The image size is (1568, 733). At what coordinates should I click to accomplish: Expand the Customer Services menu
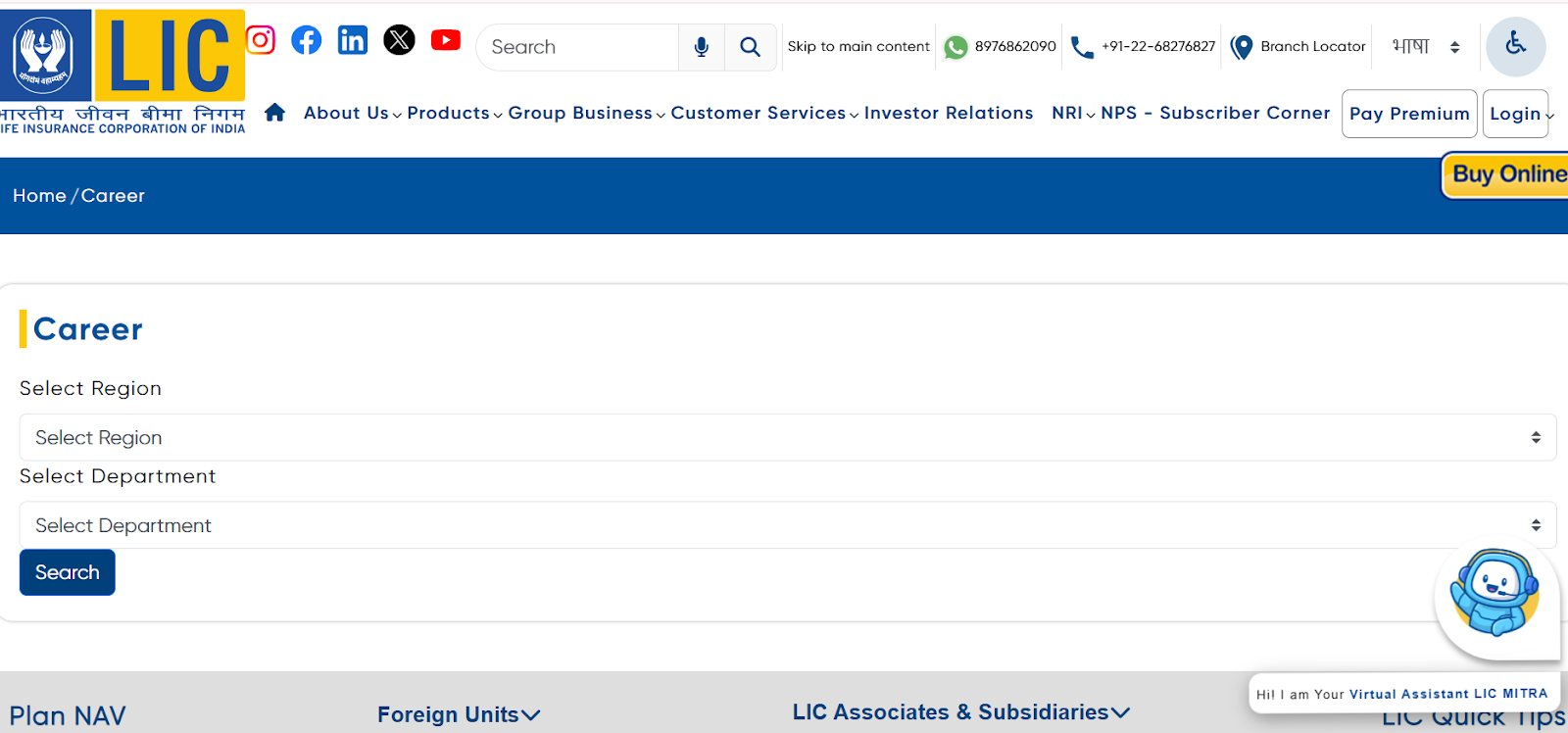pyautogui.click(x=764, y=113)
